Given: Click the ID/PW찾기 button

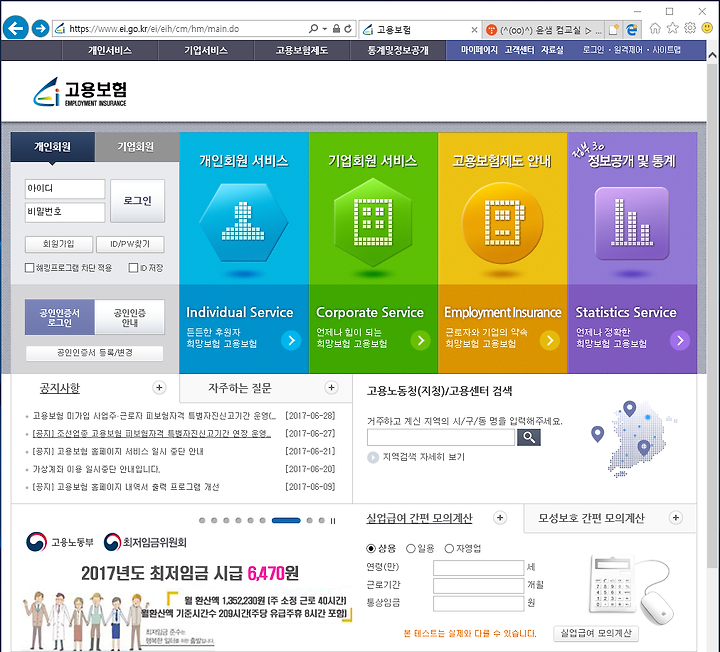Looking at the screenshot, I should [130, 244].
